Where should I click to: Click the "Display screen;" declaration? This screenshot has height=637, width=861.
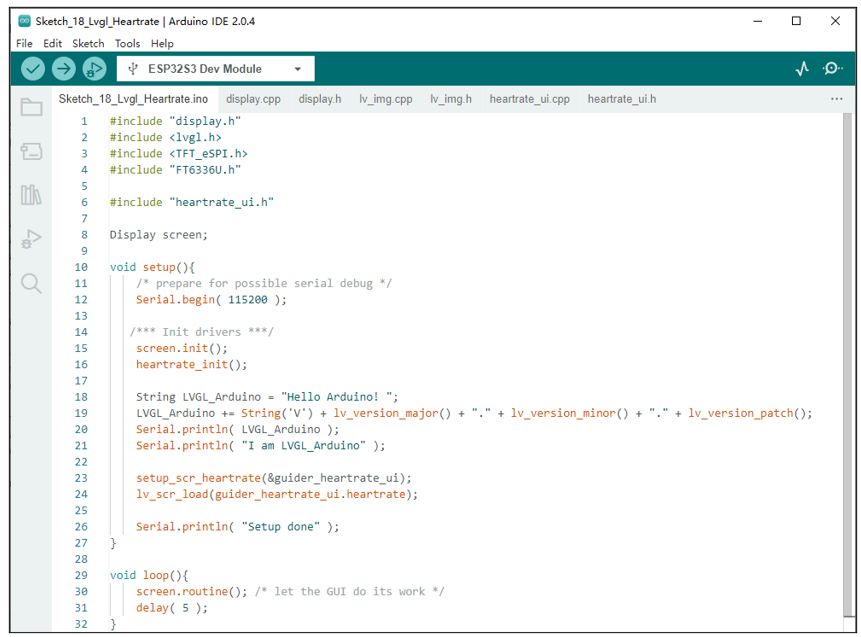click(159, 234)
